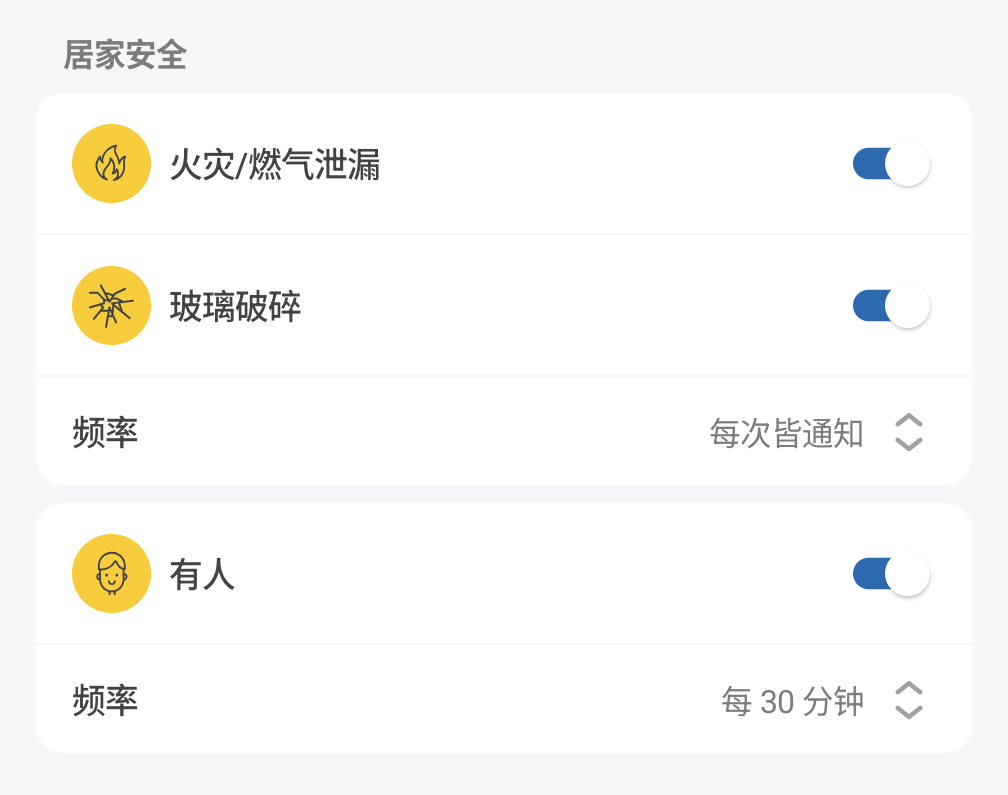
Task: Turn off the 有人 detection switch
Action: (890, 573)
